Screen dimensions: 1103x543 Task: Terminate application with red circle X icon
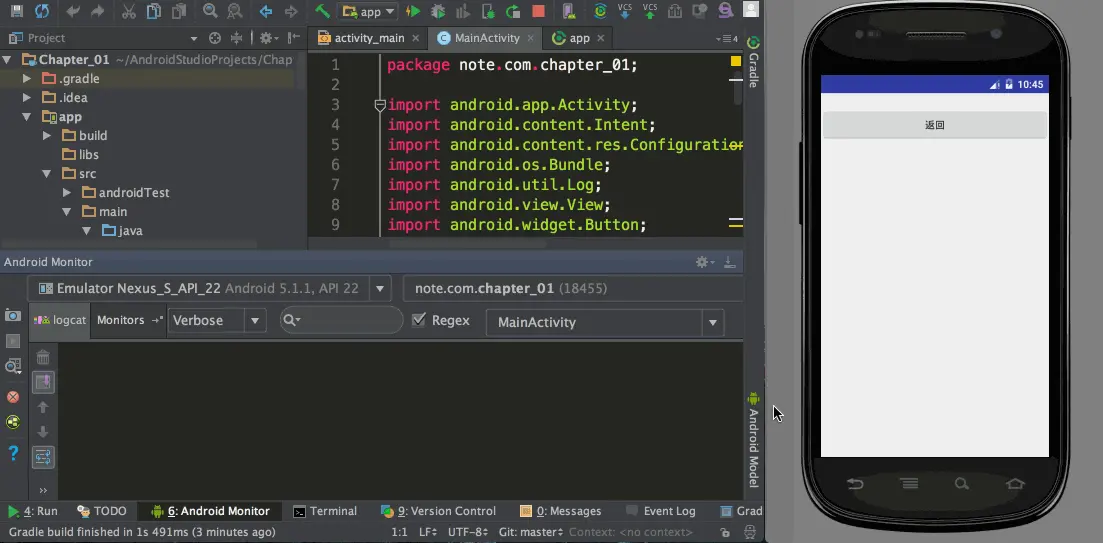click(x=13, y=397)
